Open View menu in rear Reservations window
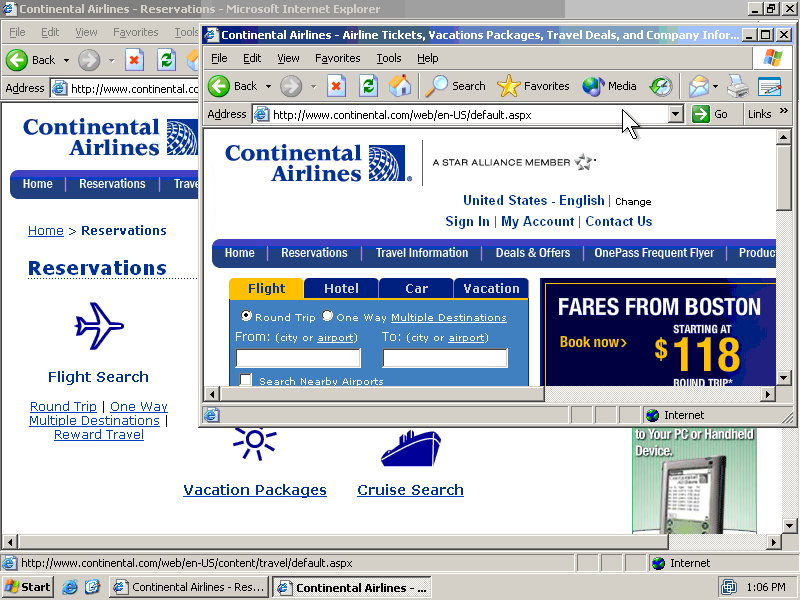Screen dimensions: 800x600 pos(86,32)
